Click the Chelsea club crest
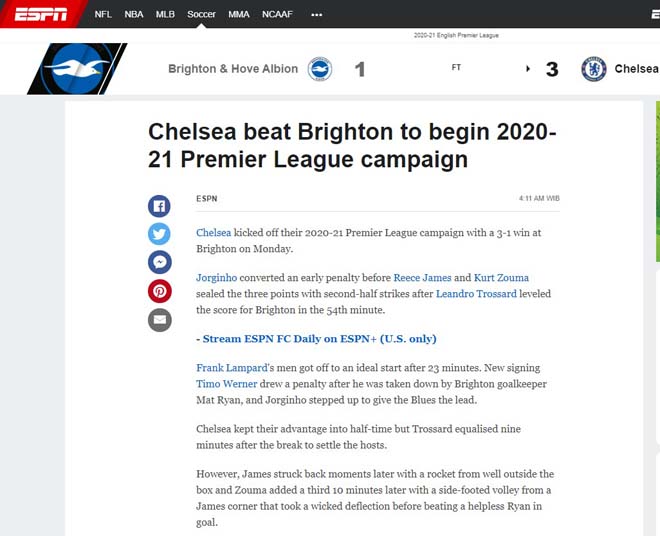 click(594, 69)
